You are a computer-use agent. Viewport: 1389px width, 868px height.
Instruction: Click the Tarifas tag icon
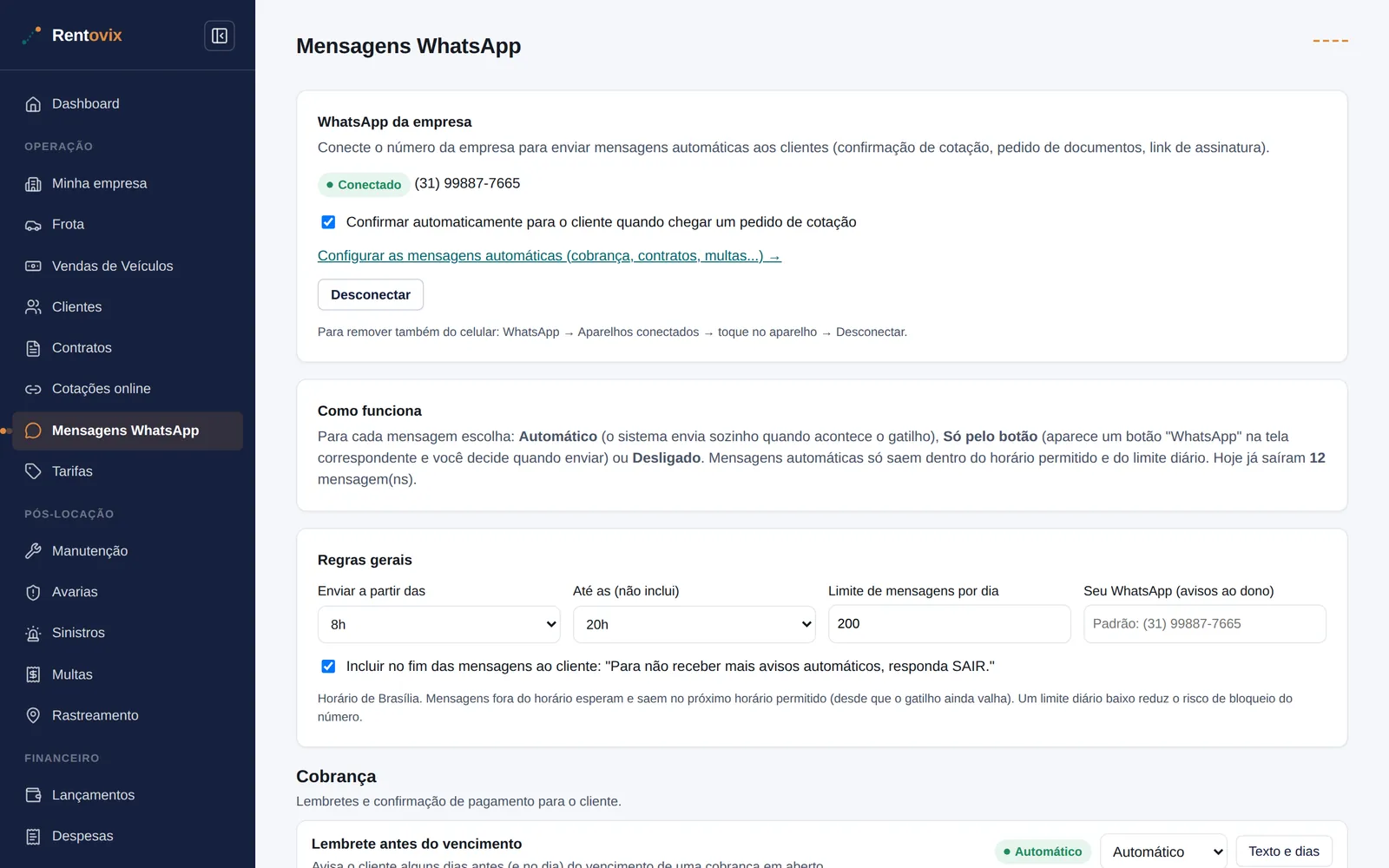(33, 471)
